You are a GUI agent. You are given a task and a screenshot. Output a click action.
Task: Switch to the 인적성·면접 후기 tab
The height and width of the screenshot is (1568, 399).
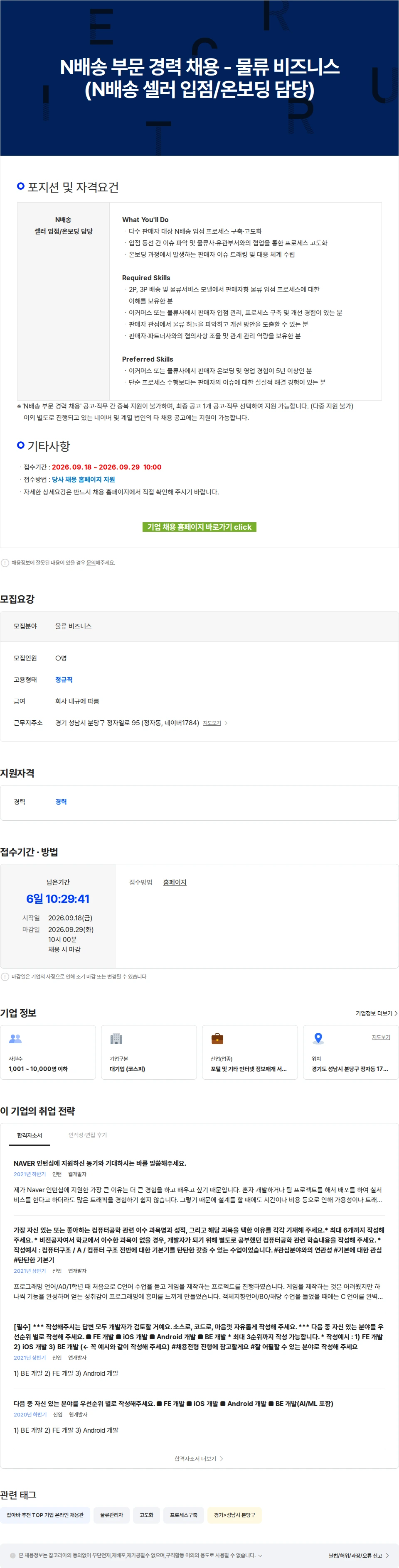click(88, 1135)
